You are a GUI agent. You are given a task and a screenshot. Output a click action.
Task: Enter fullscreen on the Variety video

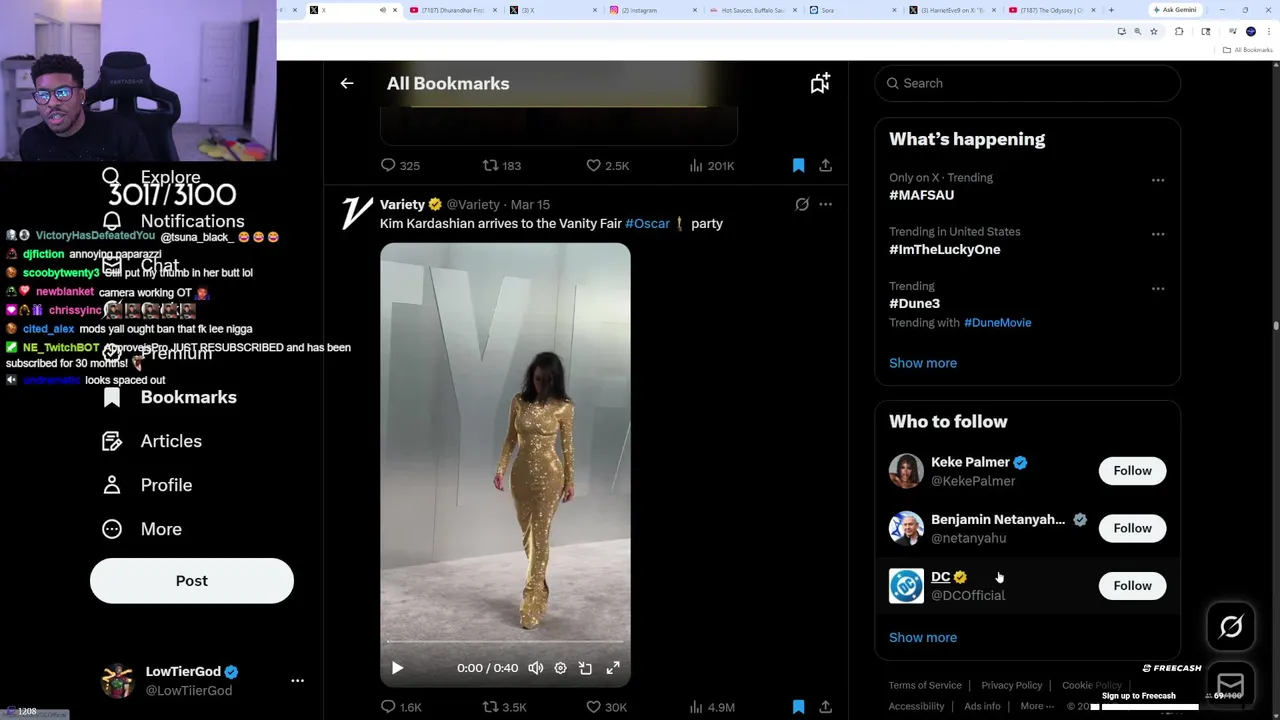pos(613,668)
